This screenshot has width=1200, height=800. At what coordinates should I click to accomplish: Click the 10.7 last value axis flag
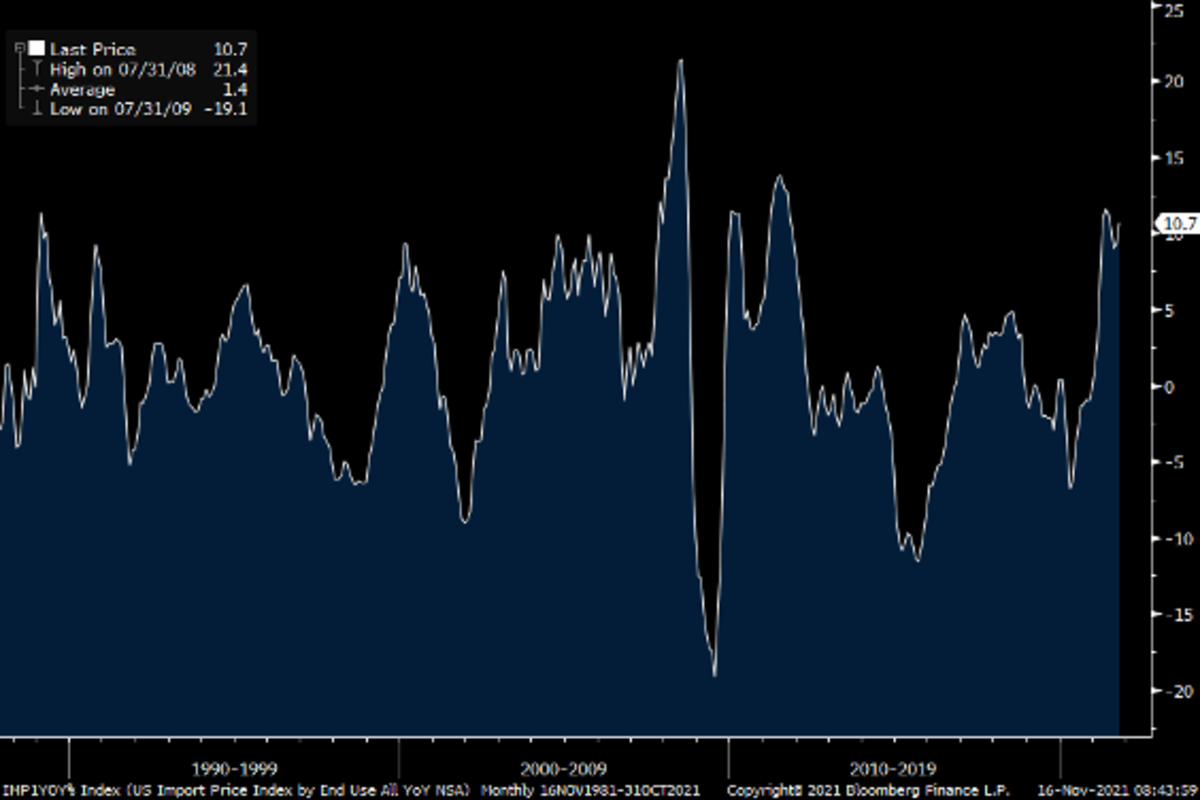tap(1174, 223)
